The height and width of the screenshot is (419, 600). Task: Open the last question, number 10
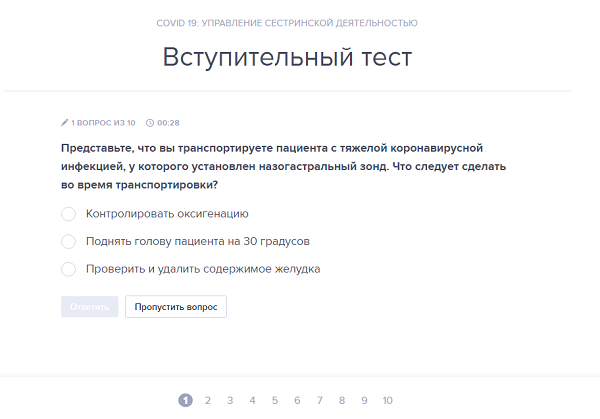387,400
